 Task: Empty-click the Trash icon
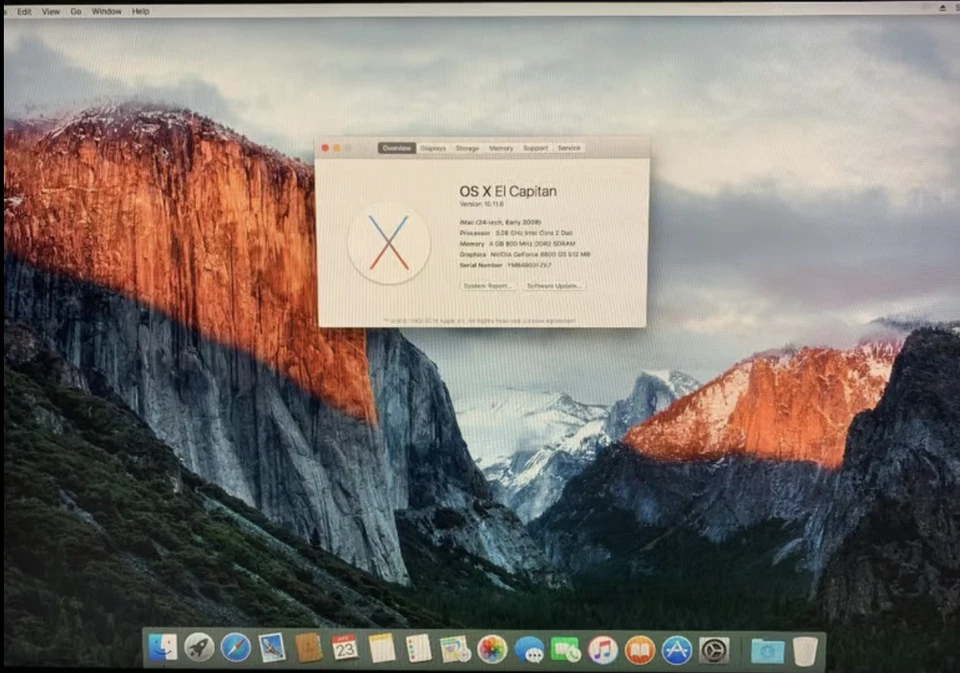tap(802, 650)
